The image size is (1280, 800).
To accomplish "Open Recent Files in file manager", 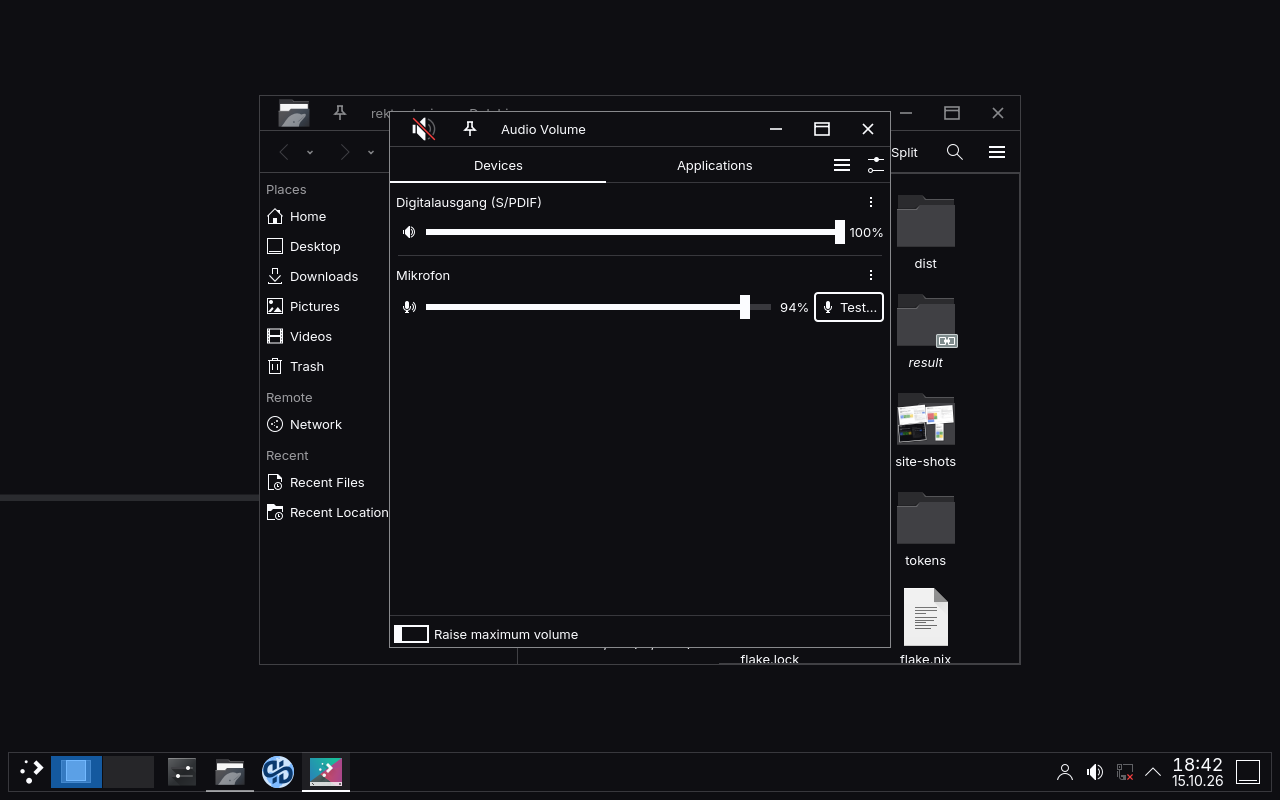I will click(326, 482).
